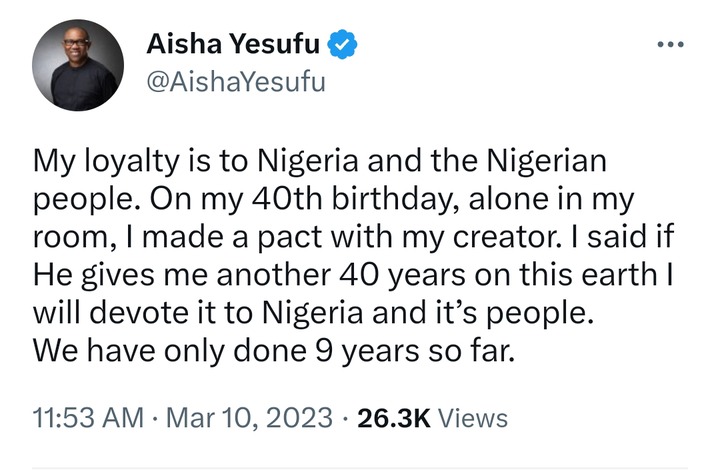Open Aisha Yesufu display name profile link
The height and width of the screenshot is (476, 720).
click(233, 44)
